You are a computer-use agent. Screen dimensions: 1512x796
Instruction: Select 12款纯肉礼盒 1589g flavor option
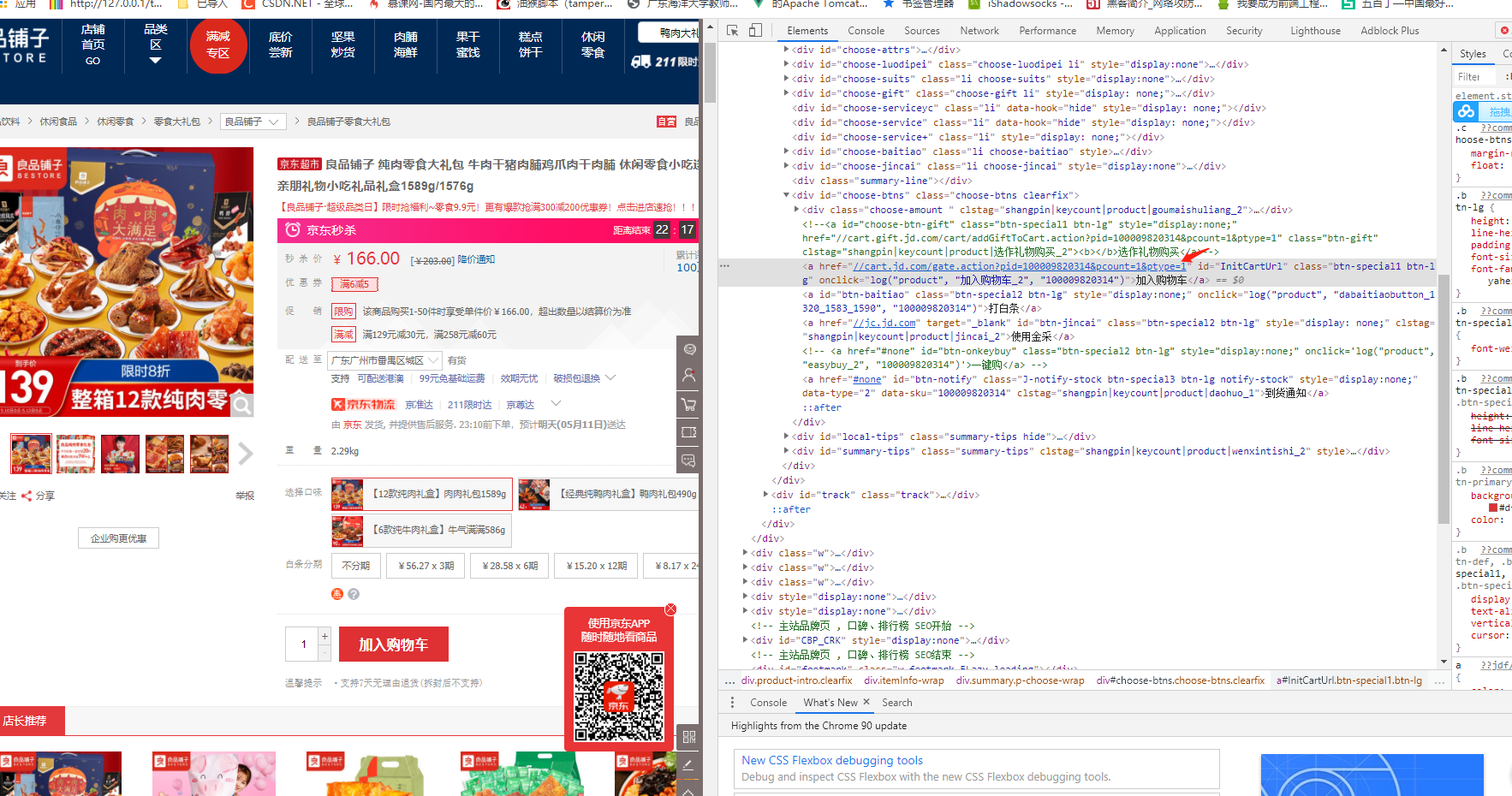422,494
